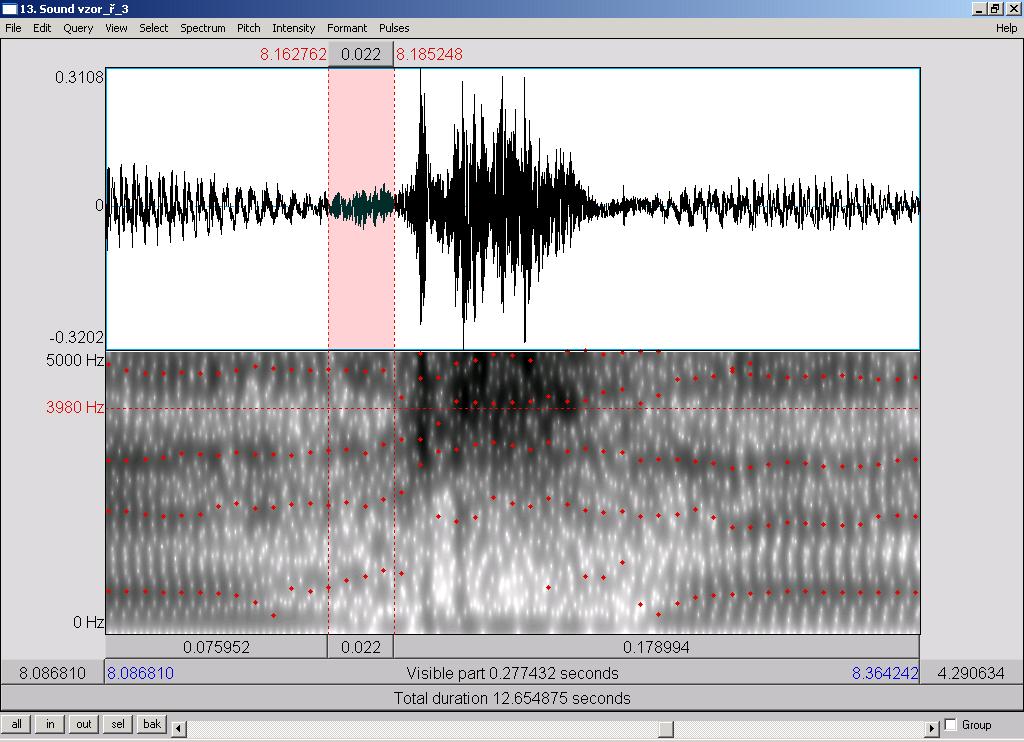This screenshot has height=742, width=1024.
Task: Click the horizontal scrollbar thumb
Action: point(665,728)
